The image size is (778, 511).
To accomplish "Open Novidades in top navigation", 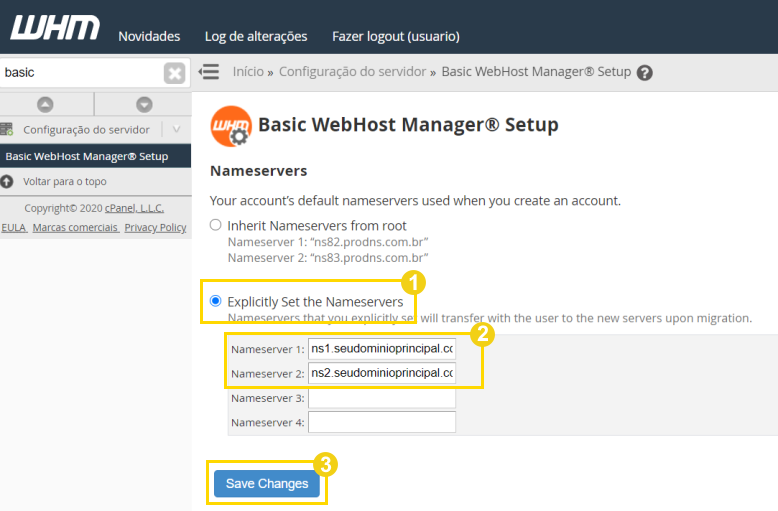I will click(149, 36).
